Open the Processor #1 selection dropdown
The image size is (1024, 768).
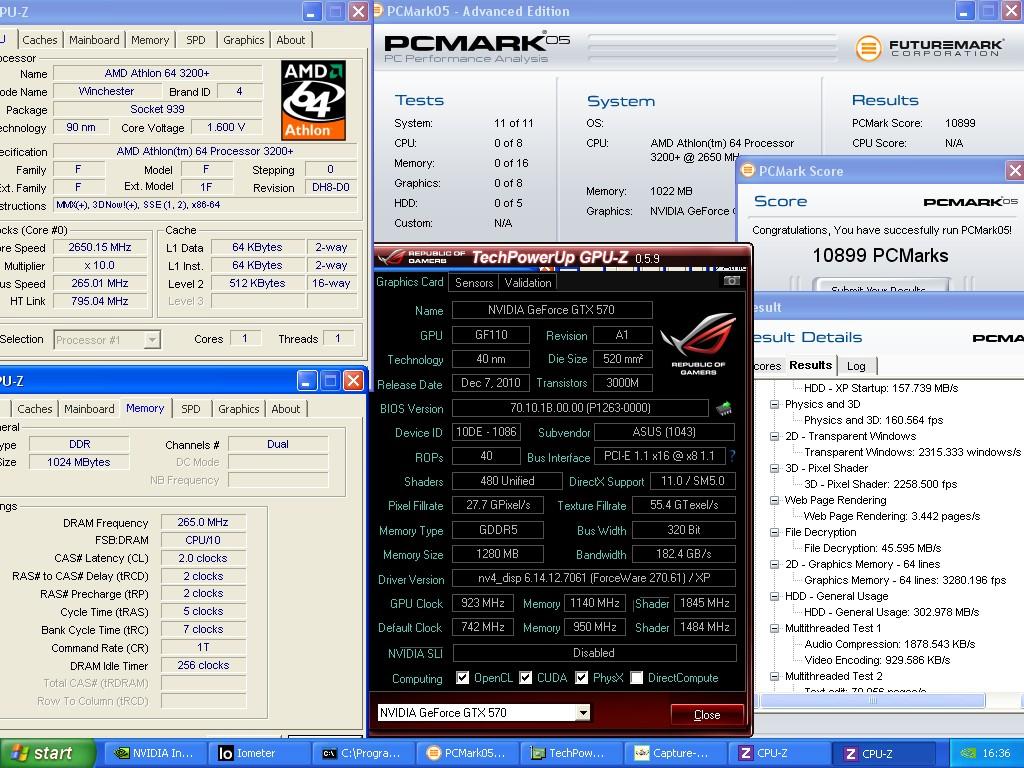point(152,340)
